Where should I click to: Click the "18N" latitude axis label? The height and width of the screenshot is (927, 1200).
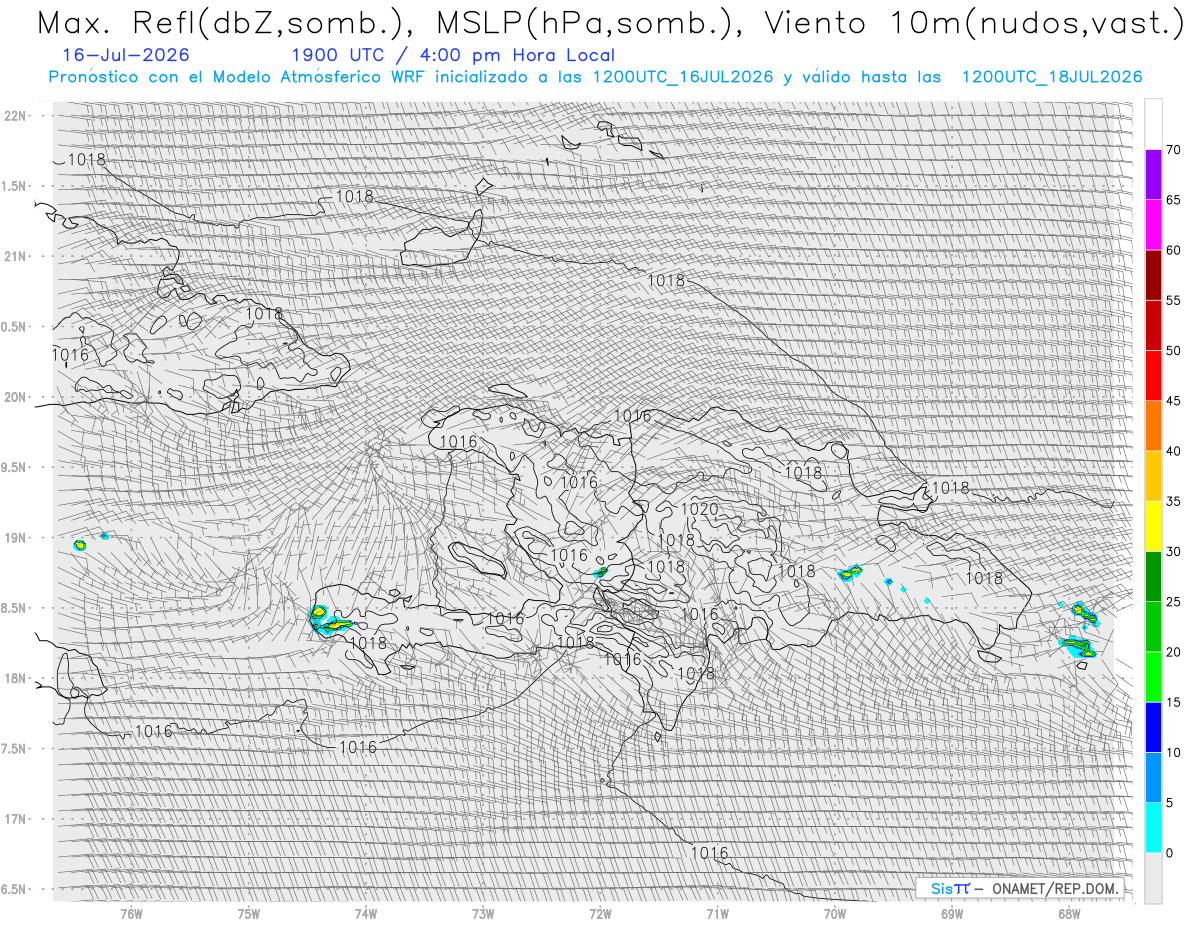[x=17, y=678]
